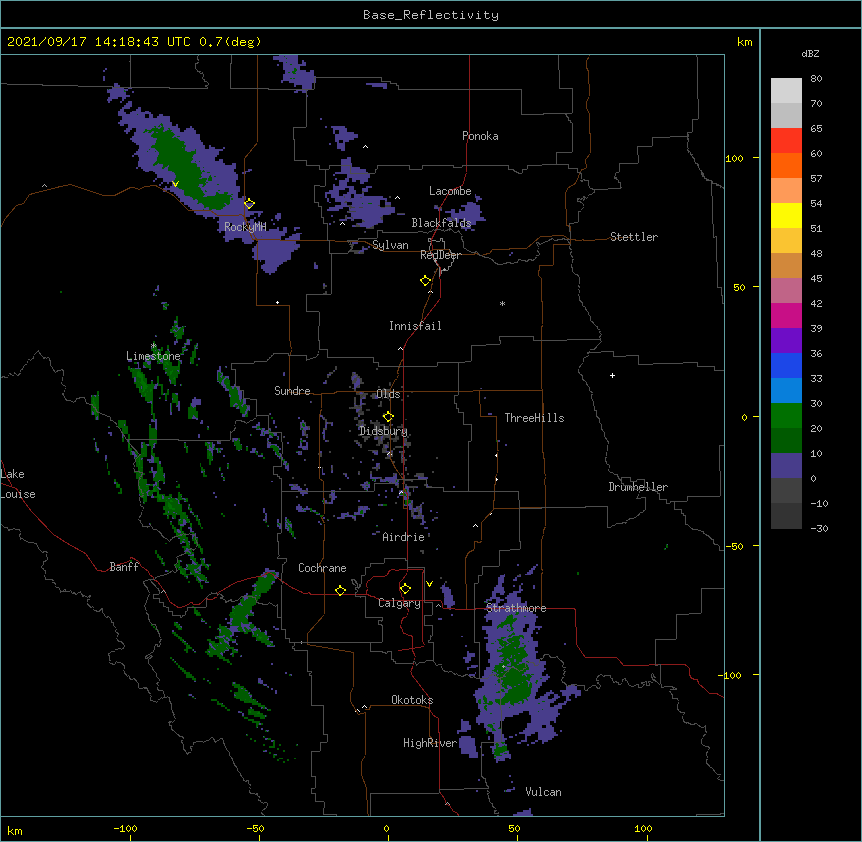This screenshot has width=862, height=842.
Task: Pick the red 65 dBZ legend color
Action: (x=786, y=140)
